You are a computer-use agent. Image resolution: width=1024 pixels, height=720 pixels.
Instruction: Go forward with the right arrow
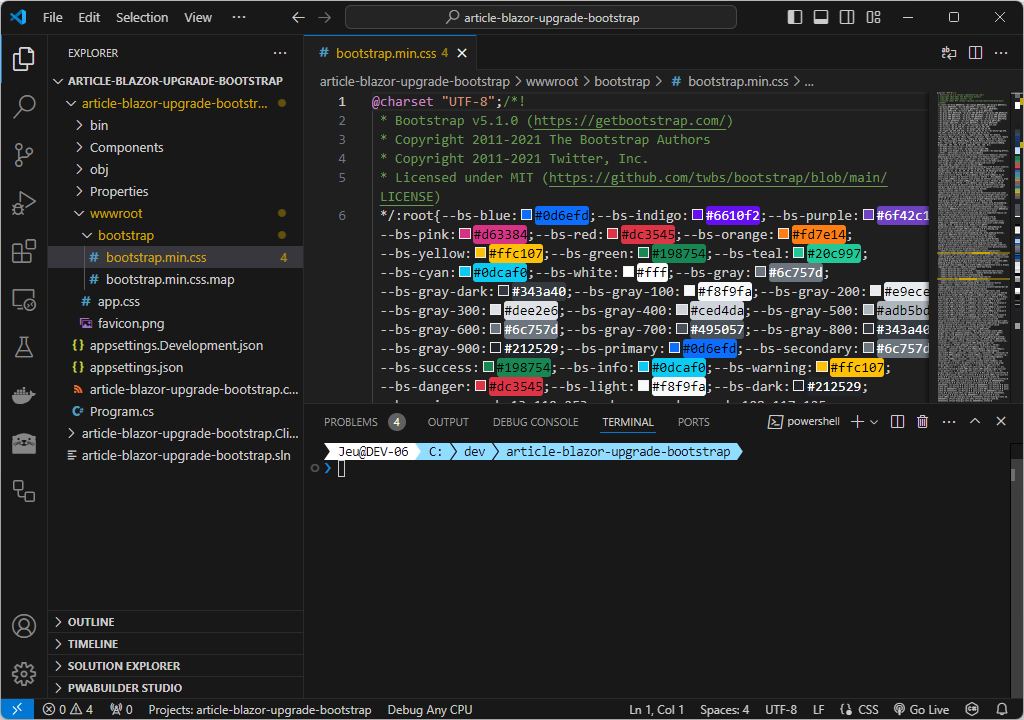tap(324, 18)
